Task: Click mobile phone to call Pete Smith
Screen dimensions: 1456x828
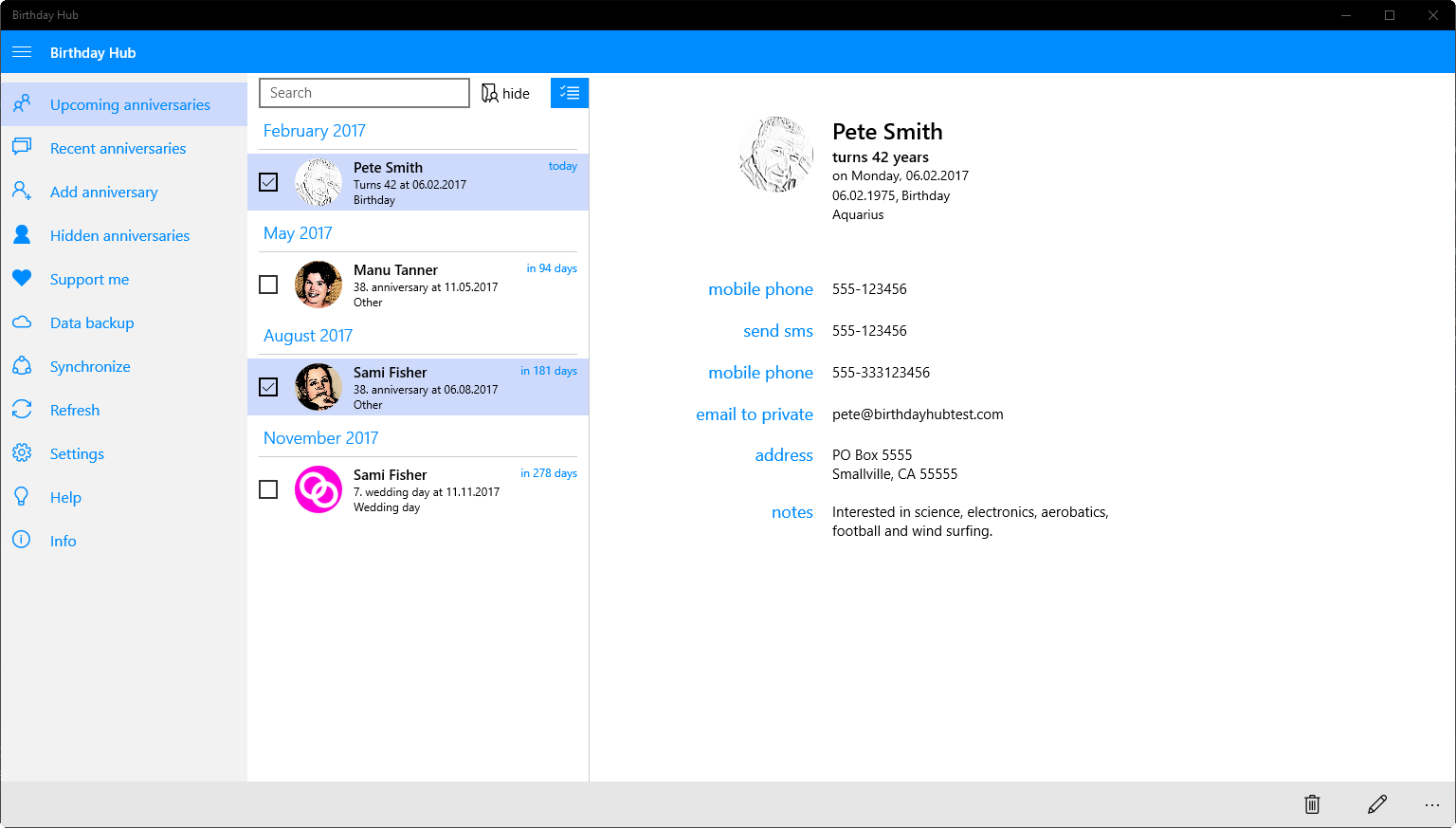Action: coord(760,288)
